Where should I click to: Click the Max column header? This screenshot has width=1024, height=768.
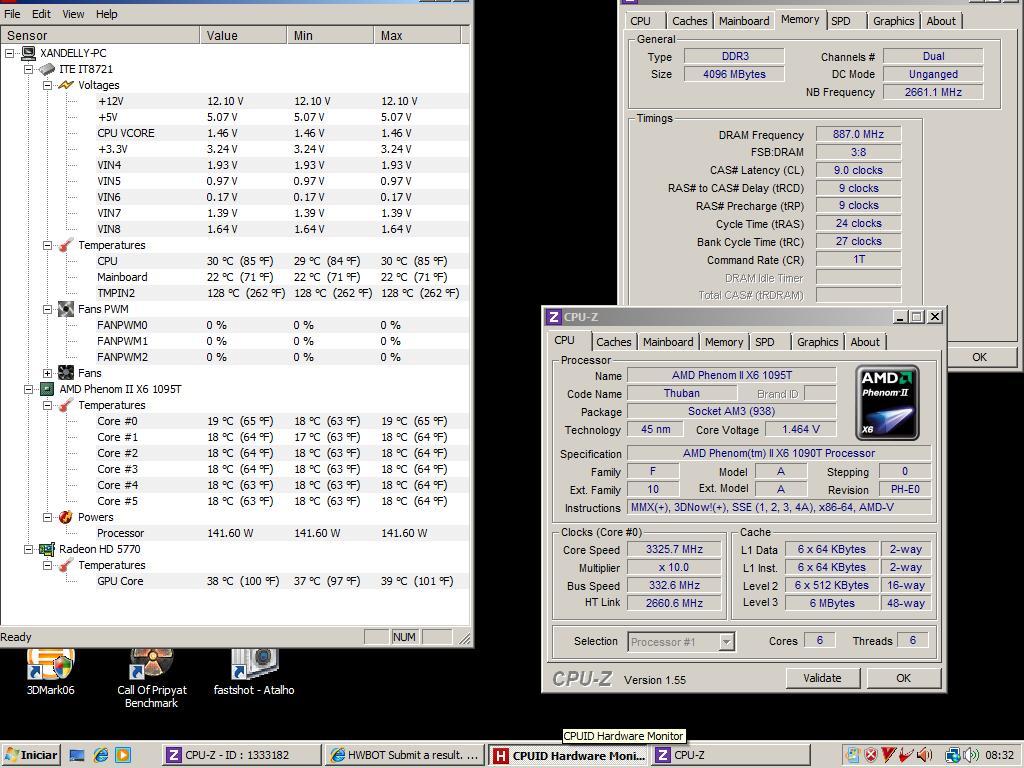(418, 35)
